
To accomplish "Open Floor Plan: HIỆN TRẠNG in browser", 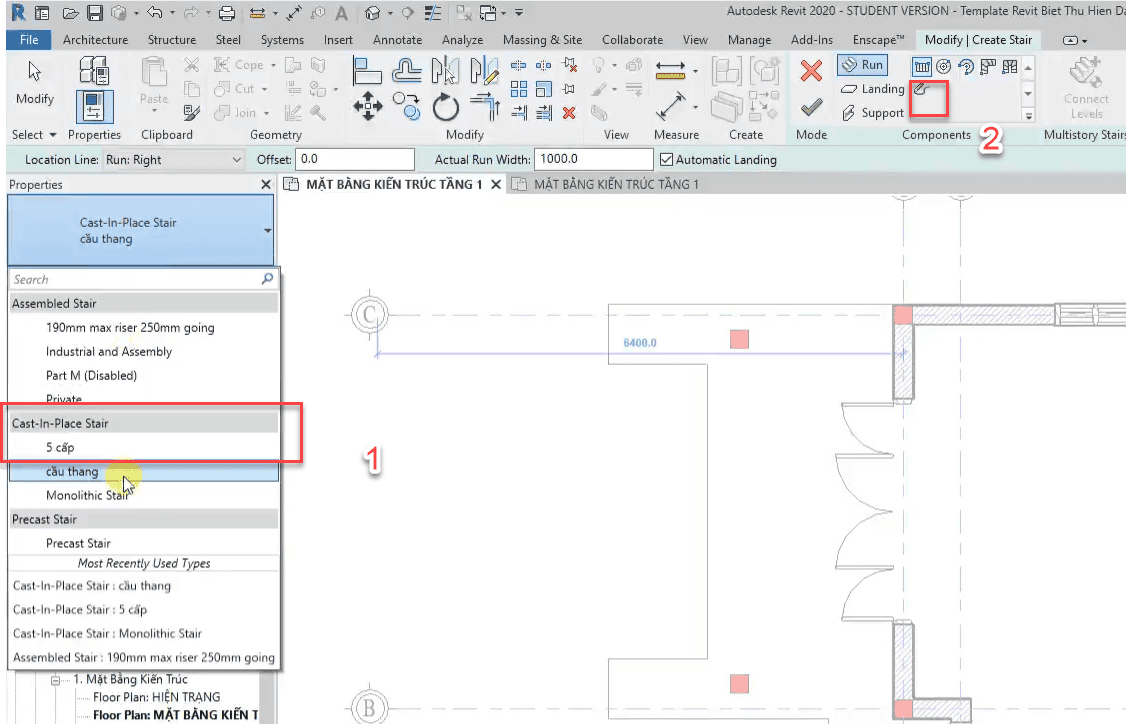I will click(x=157, y=697).
